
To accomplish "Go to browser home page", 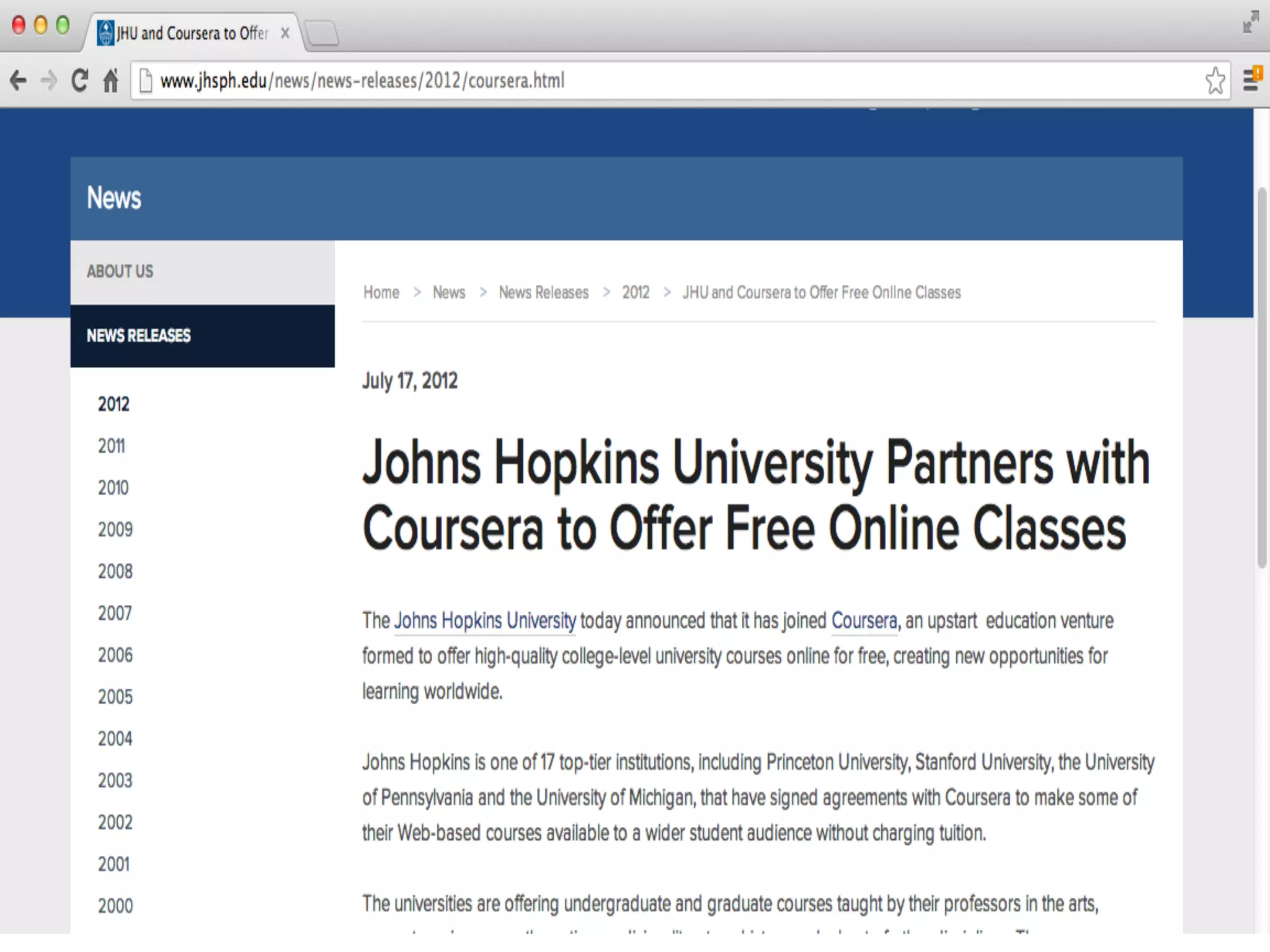I will (x=110, y=81).
